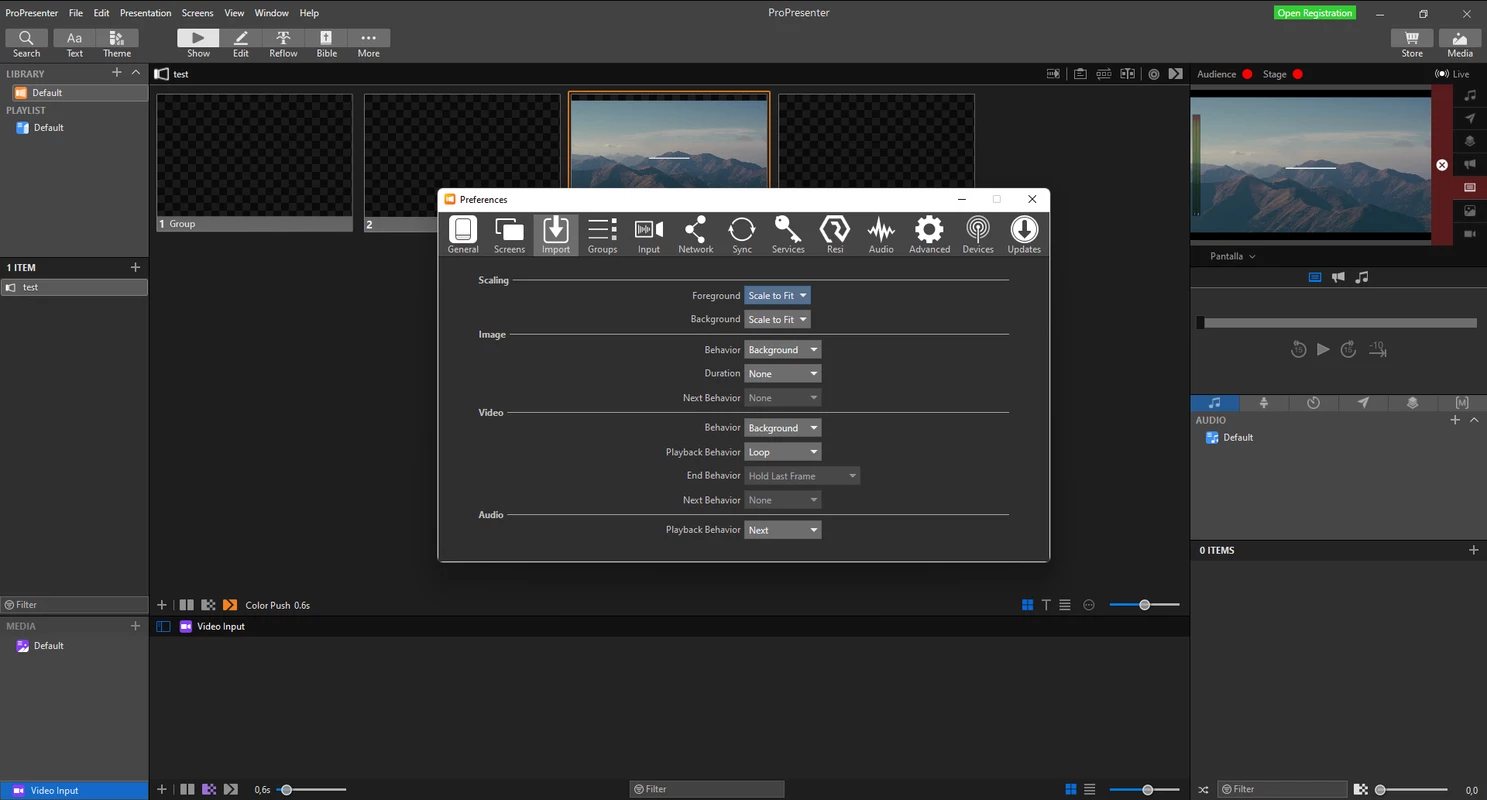Image resolution: width=1487 pixels, height=800 pixels.
Task: Add a new media playlist
Action: pyautogui.click(x=136, y=626)
